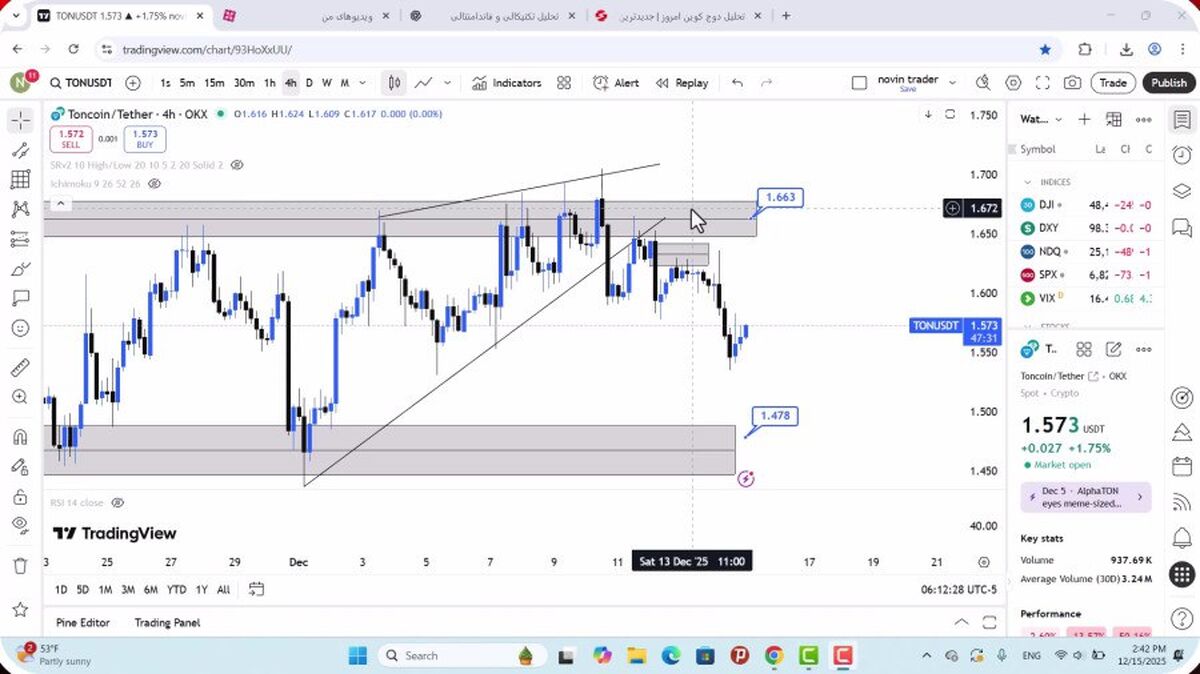This screenshot has width=1200, height=674.
Task: Open the Indicators dialog
Action: pos(507,83)
